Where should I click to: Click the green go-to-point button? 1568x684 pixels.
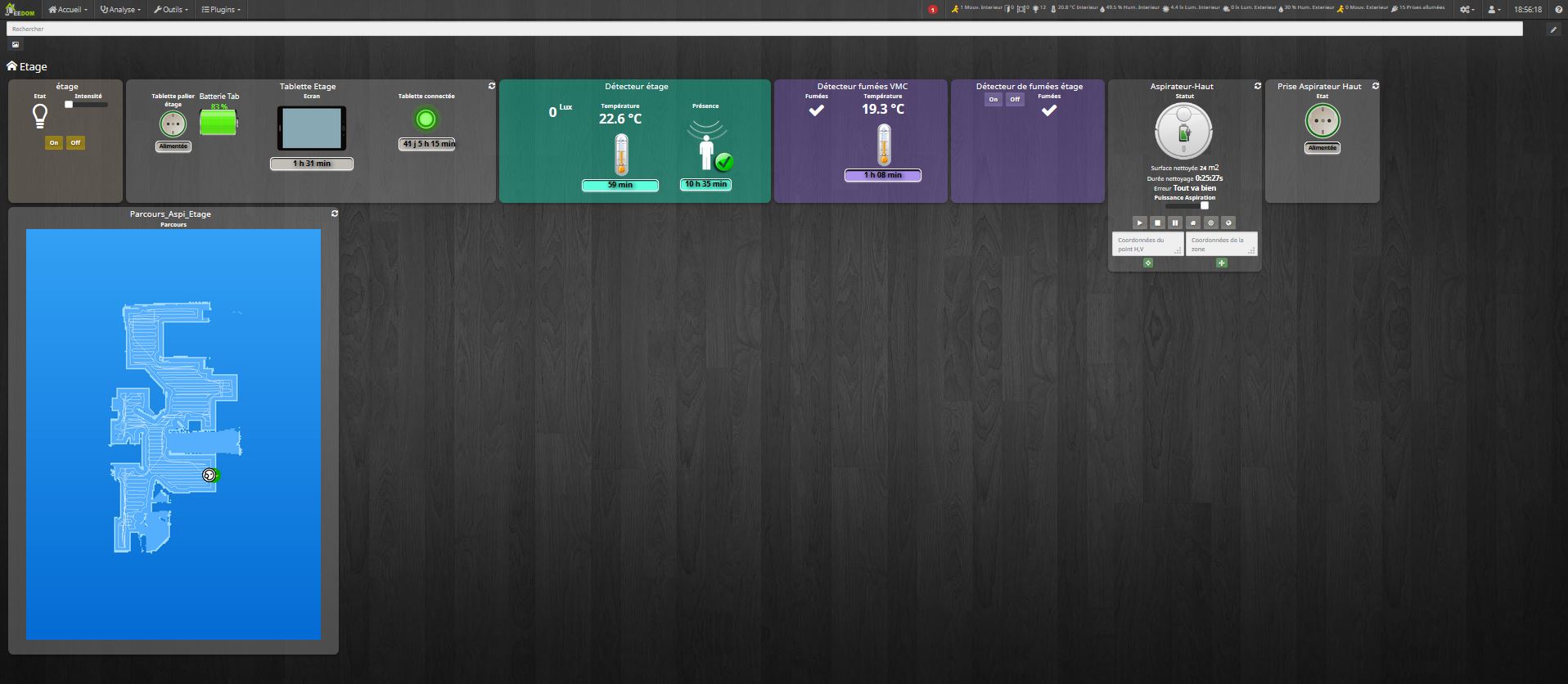pyautogui.click(x=1148, y=263)
